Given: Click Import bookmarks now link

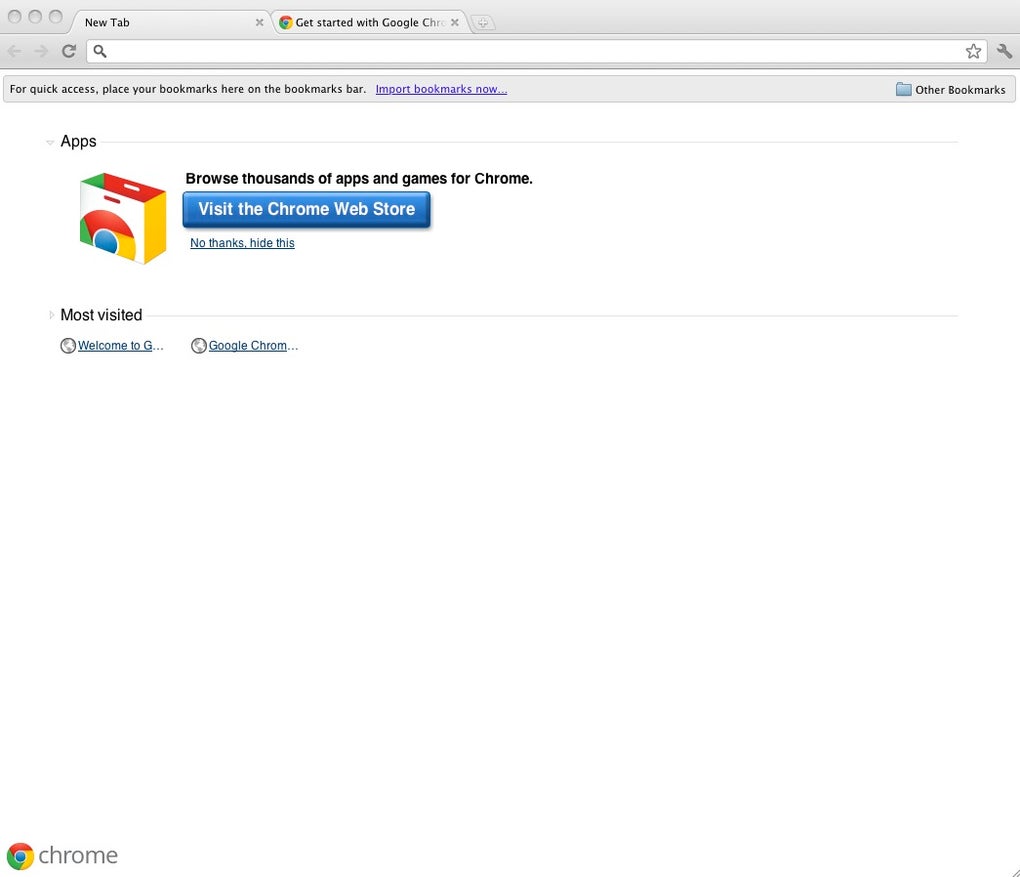Looking at the screenshot, I should point(441,89).
